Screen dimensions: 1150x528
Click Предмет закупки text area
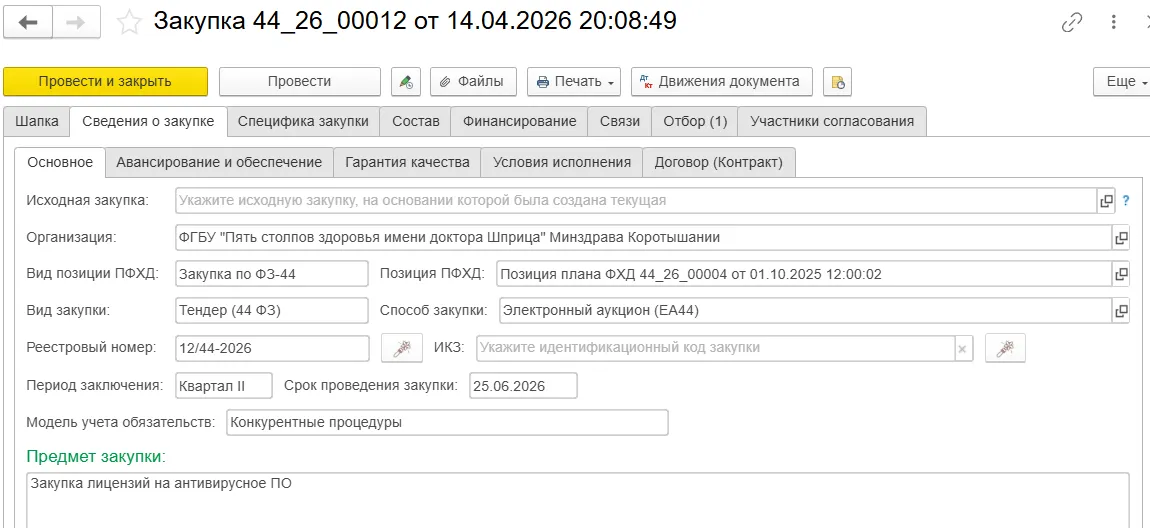pos(578,501)
